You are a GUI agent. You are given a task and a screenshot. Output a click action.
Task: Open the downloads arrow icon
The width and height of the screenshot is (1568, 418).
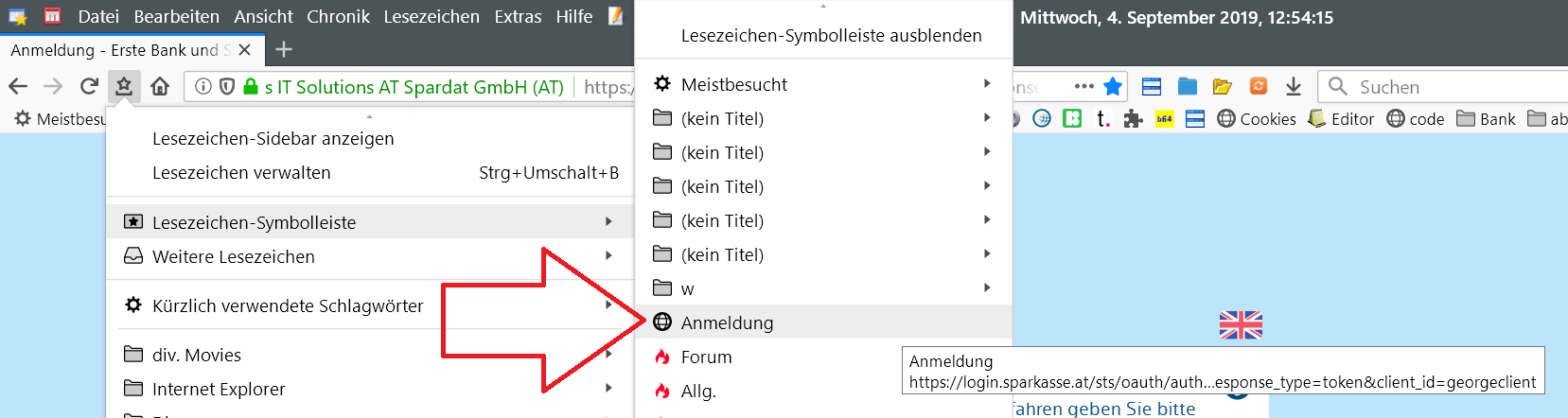click(1294, 87)
